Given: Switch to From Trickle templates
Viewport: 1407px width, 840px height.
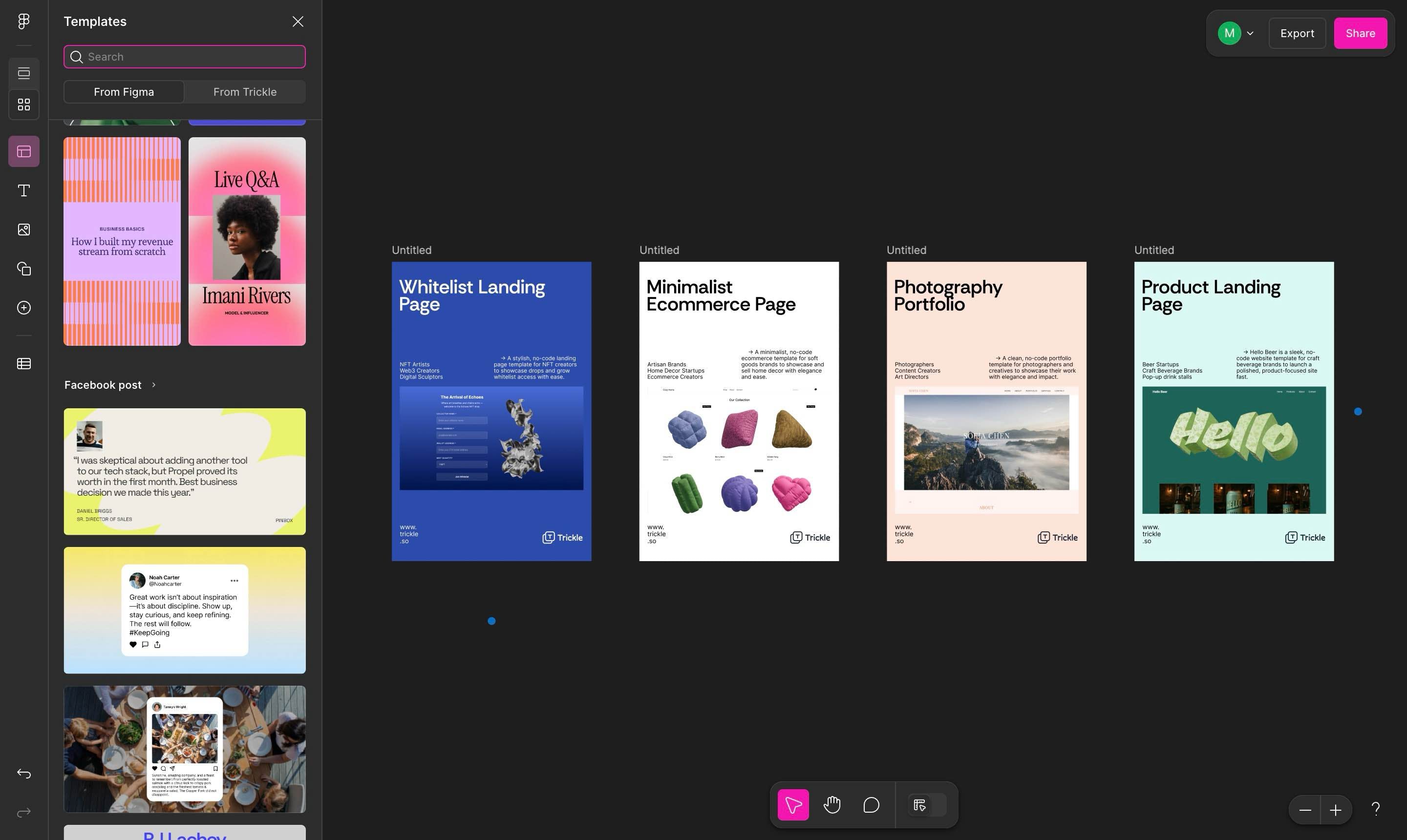Looking at the screenshot, I should pyautogui.click(x=245, y=92).
